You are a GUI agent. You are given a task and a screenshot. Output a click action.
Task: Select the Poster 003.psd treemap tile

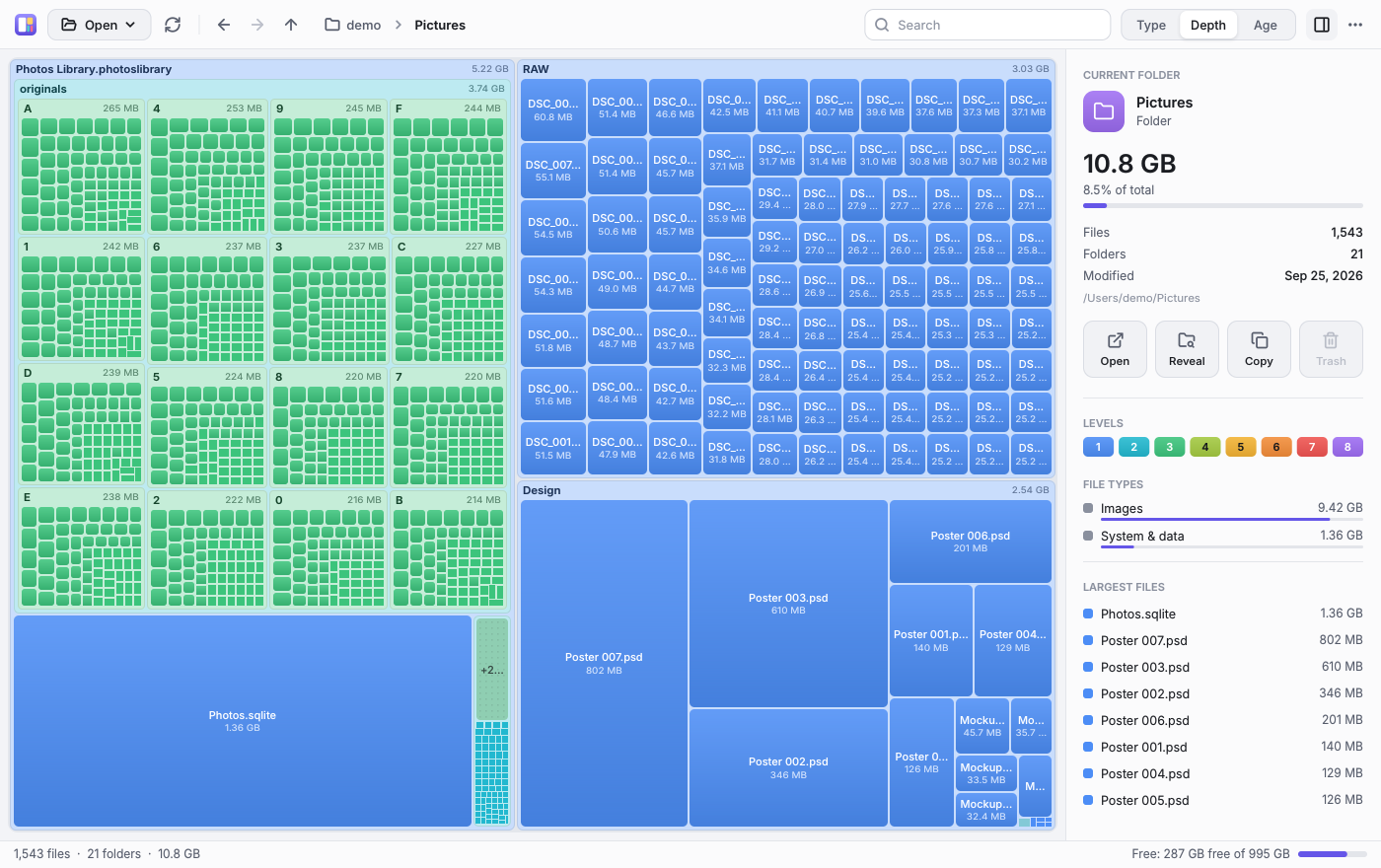pos(788,604)
